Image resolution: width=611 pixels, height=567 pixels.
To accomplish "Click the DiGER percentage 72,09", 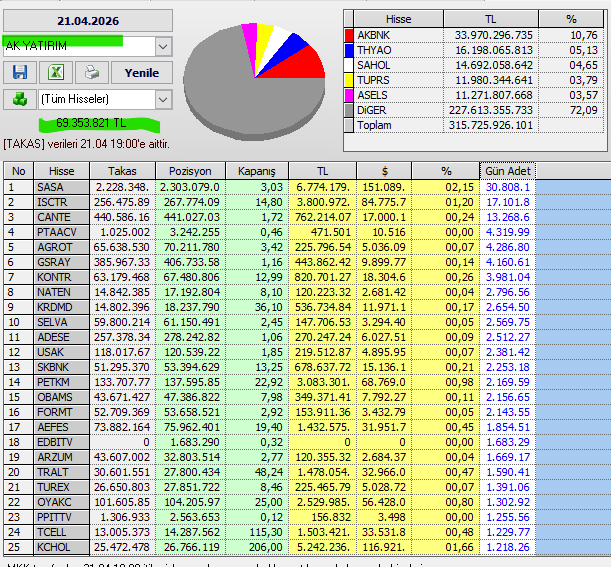I will (583, 110).
